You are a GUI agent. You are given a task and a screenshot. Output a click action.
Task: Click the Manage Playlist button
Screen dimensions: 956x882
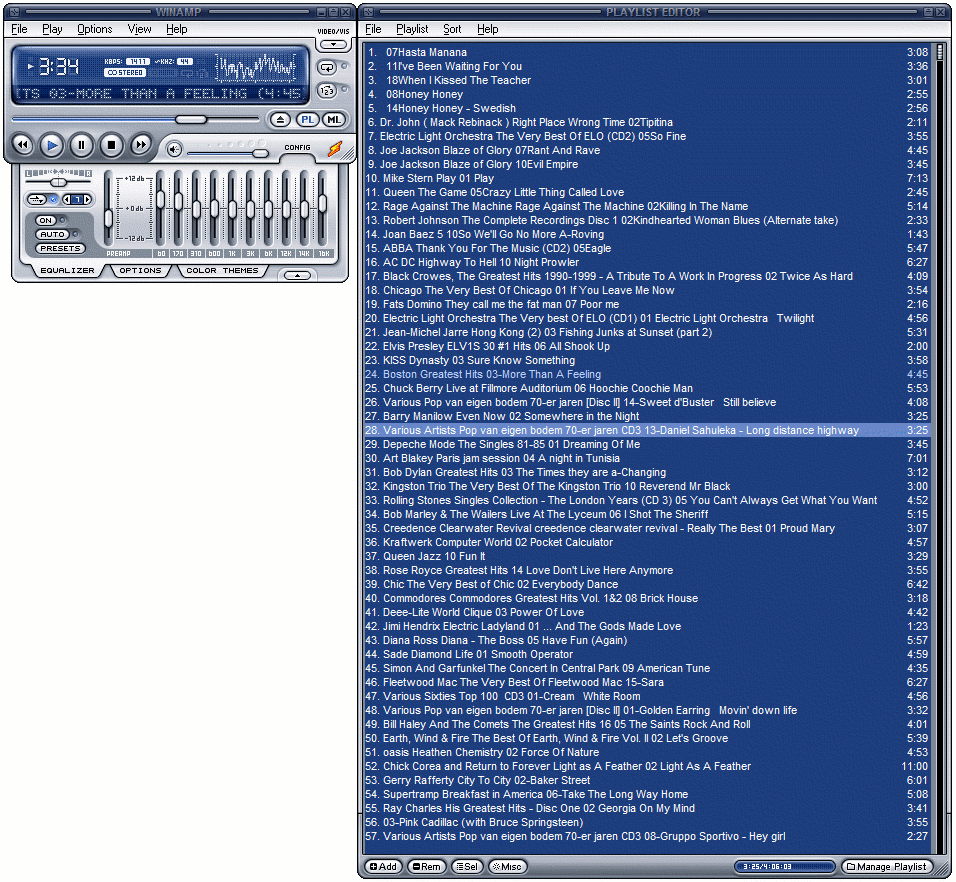[887, 867]
